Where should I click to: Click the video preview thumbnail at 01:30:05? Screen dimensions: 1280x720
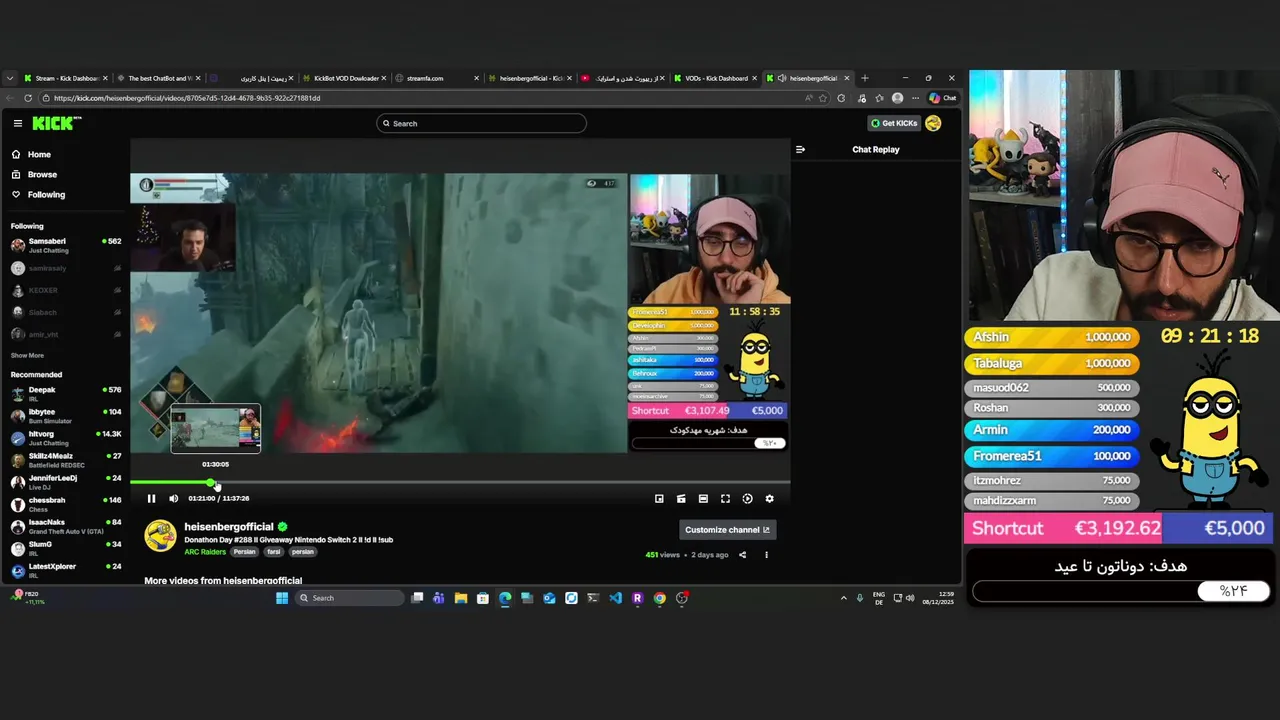[215, 429]
